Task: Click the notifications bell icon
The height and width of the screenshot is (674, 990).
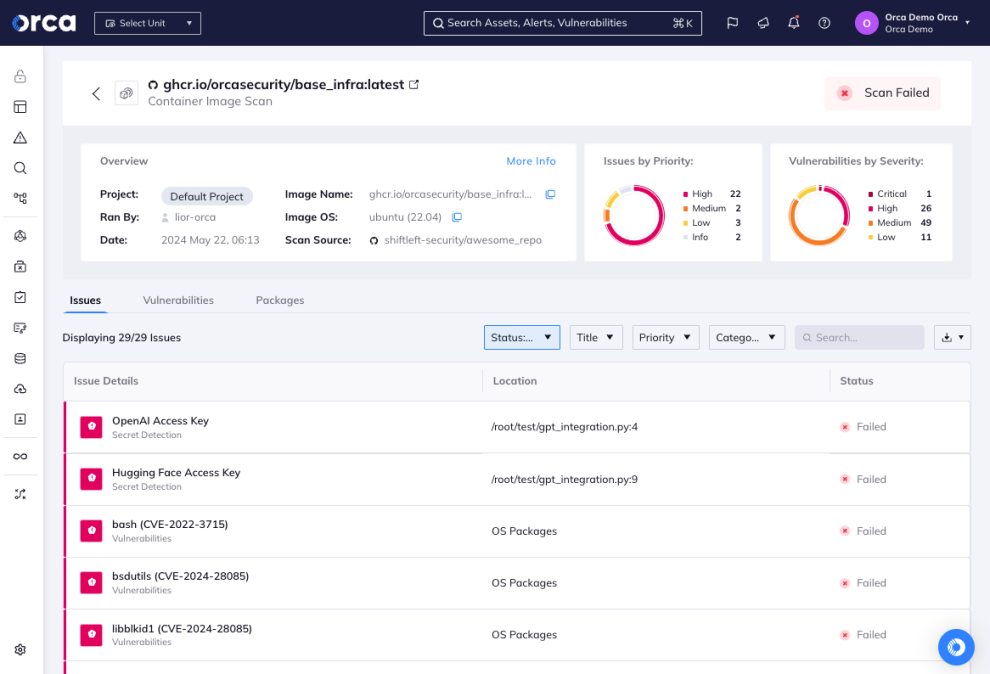Action: pos(793,23)
